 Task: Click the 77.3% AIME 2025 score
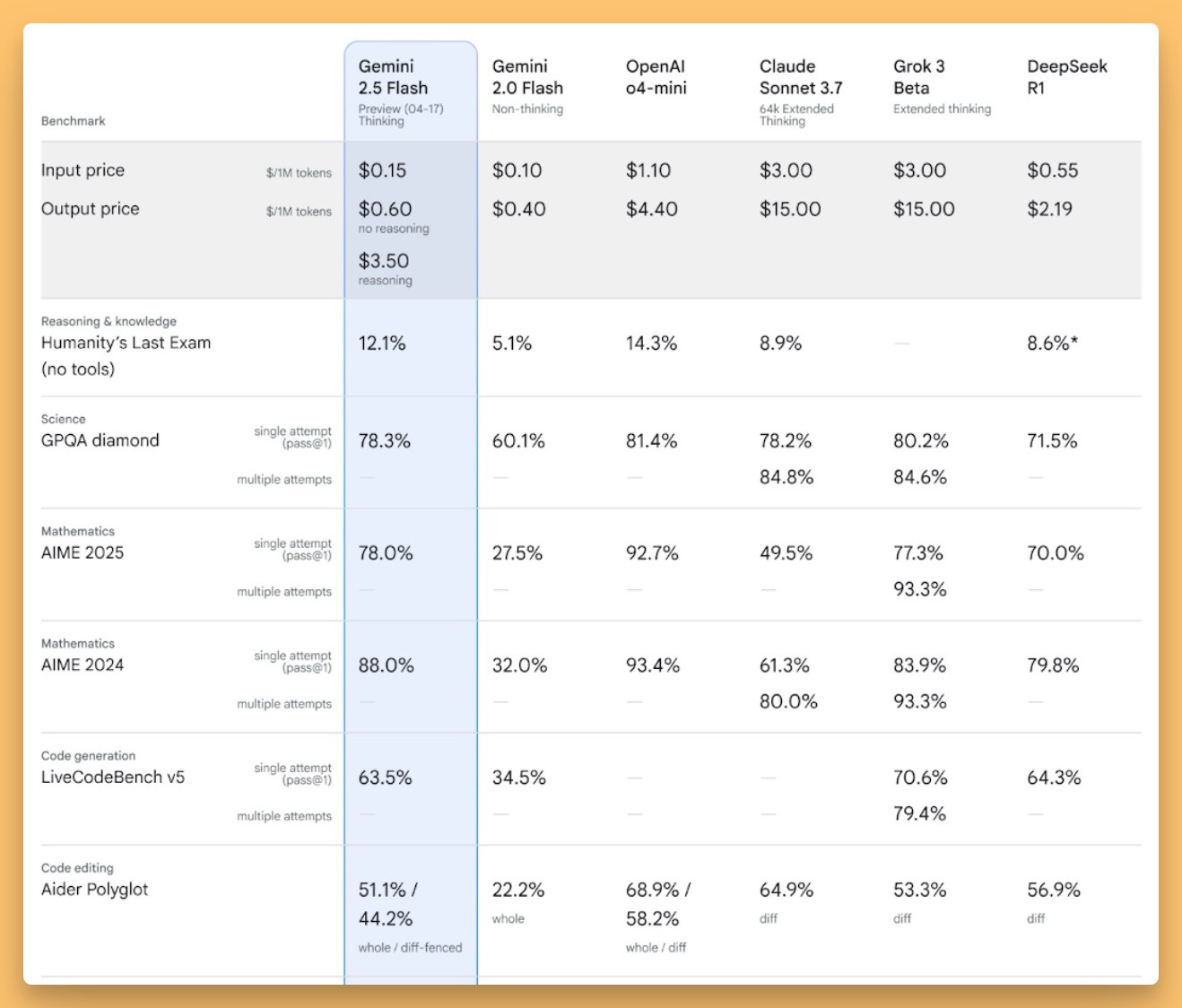tap(917, 553)
